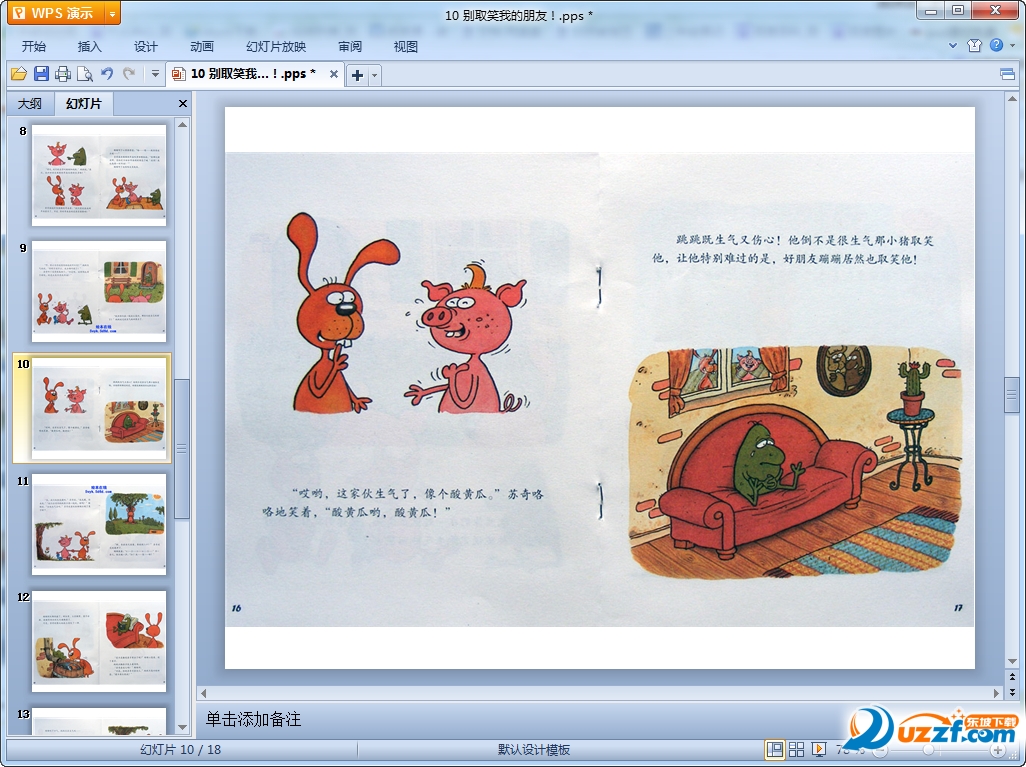Click the horizontal scrollbar right arrow
This screenshot has height=767, width=1026.
coord(997,693)
